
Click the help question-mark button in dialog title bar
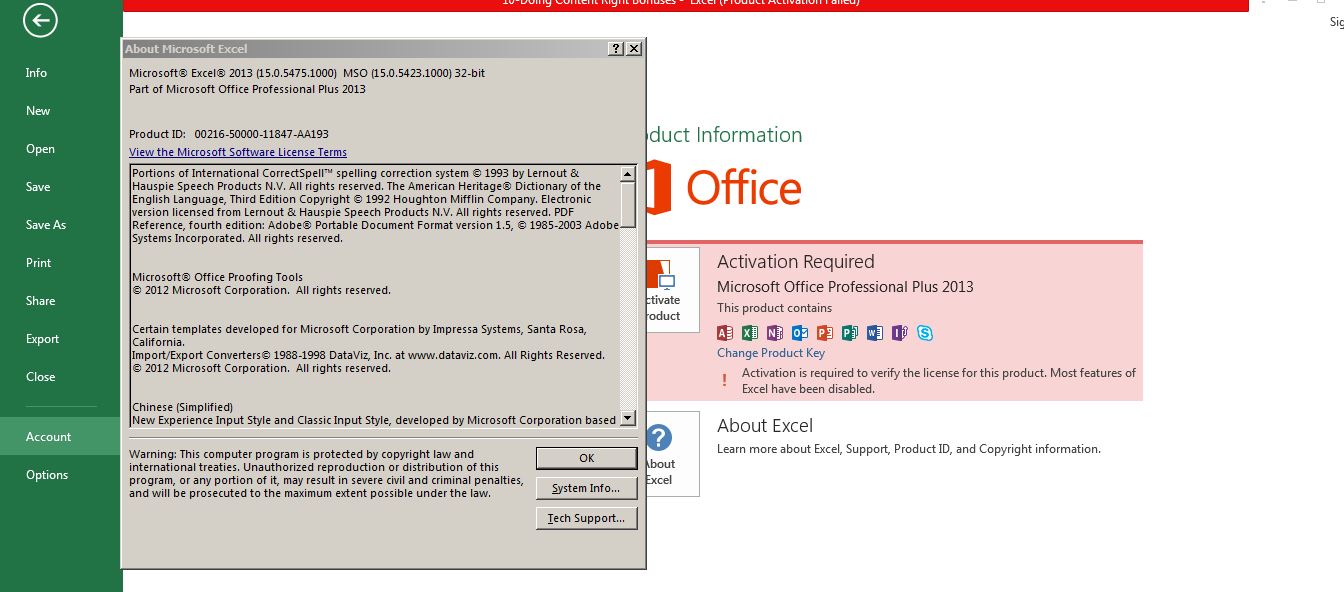[616, 48]
